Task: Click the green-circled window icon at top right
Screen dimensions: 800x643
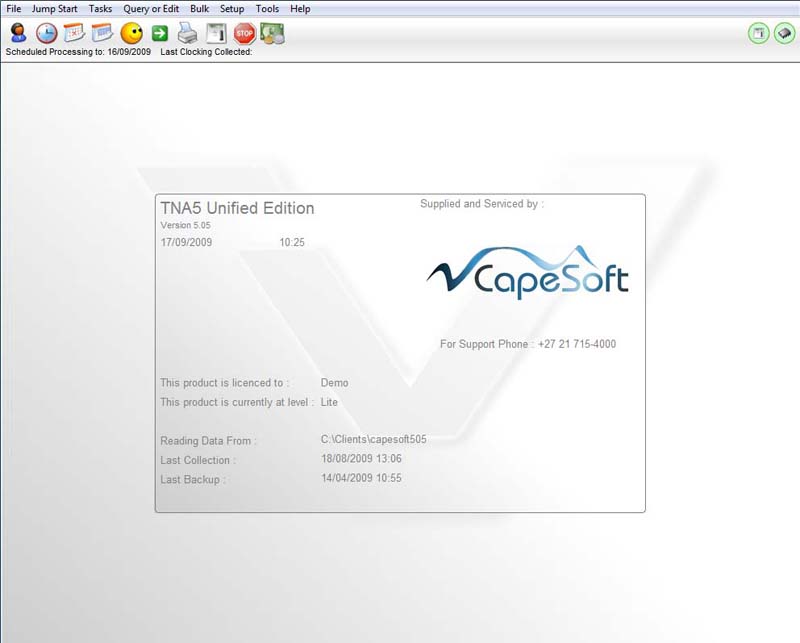Action: [x=759, y=33]
